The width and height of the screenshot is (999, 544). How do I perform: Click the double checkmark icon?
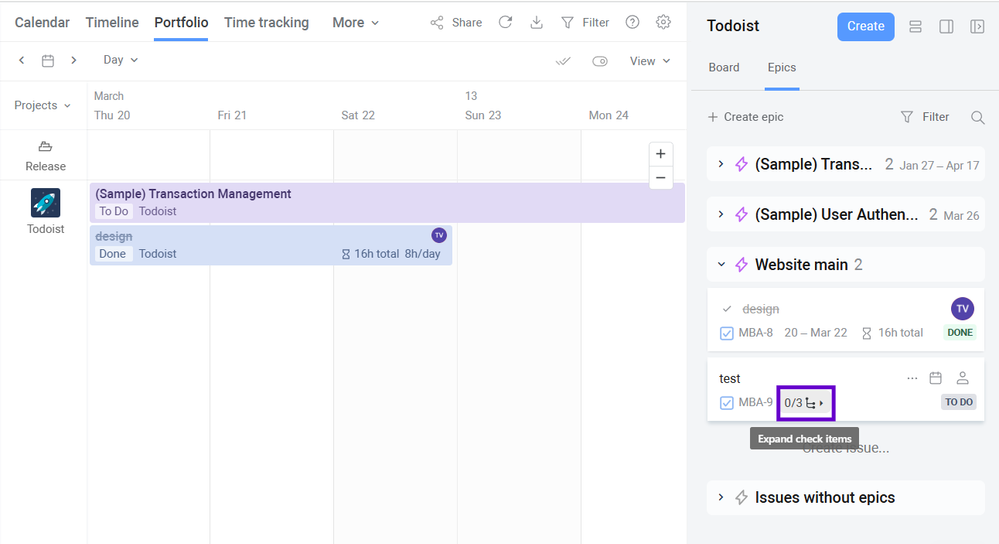click(563, 61)
